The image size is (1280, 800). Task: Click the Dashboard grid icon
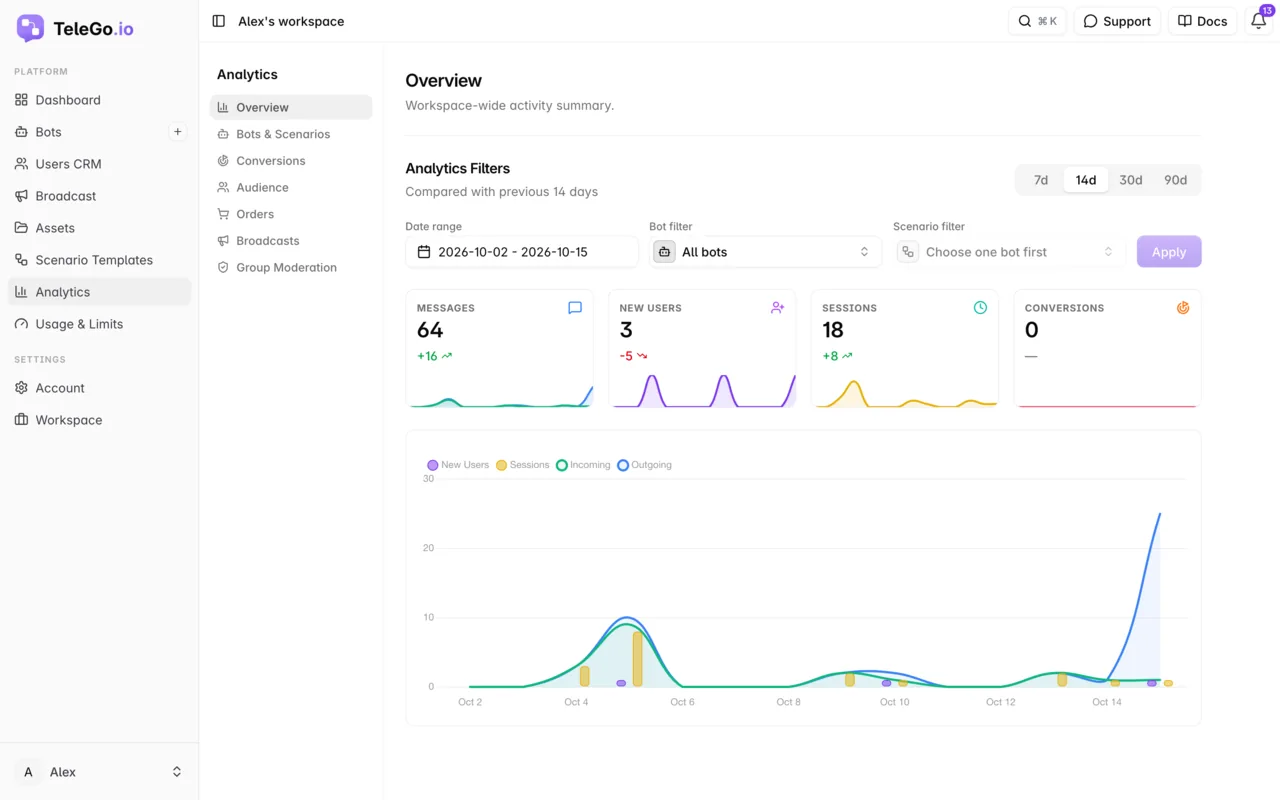pos(21,100)
